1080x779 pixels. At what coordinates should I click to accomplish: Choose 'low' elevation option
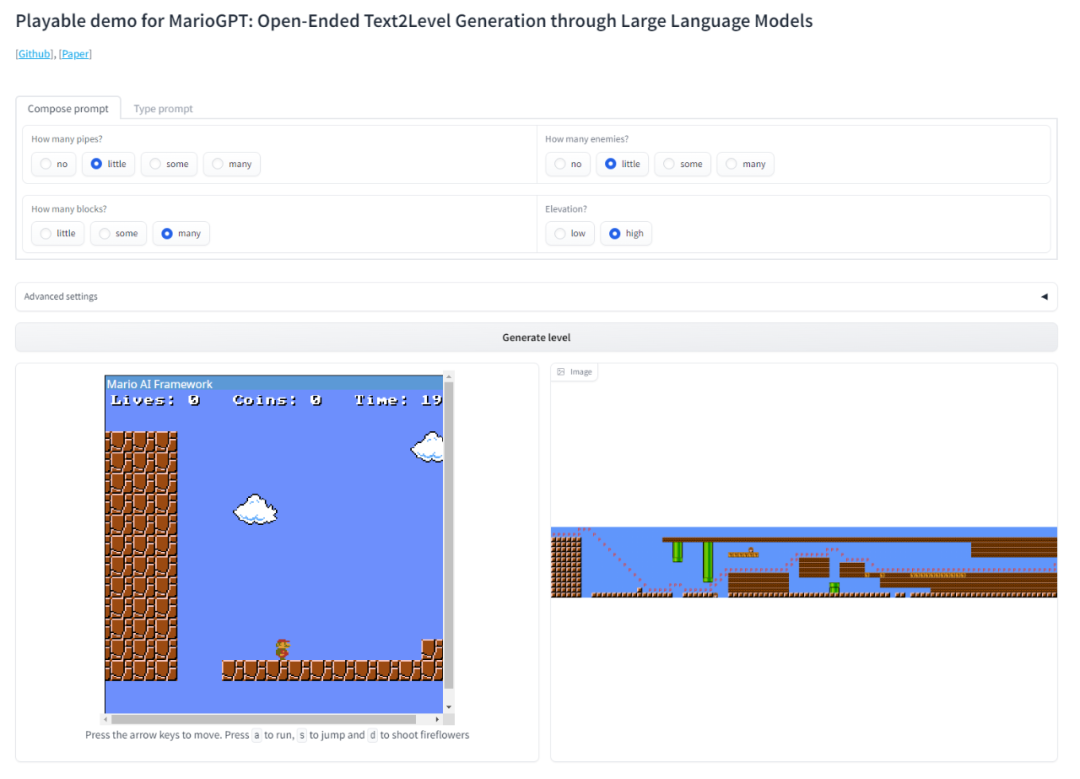(570, 233)
